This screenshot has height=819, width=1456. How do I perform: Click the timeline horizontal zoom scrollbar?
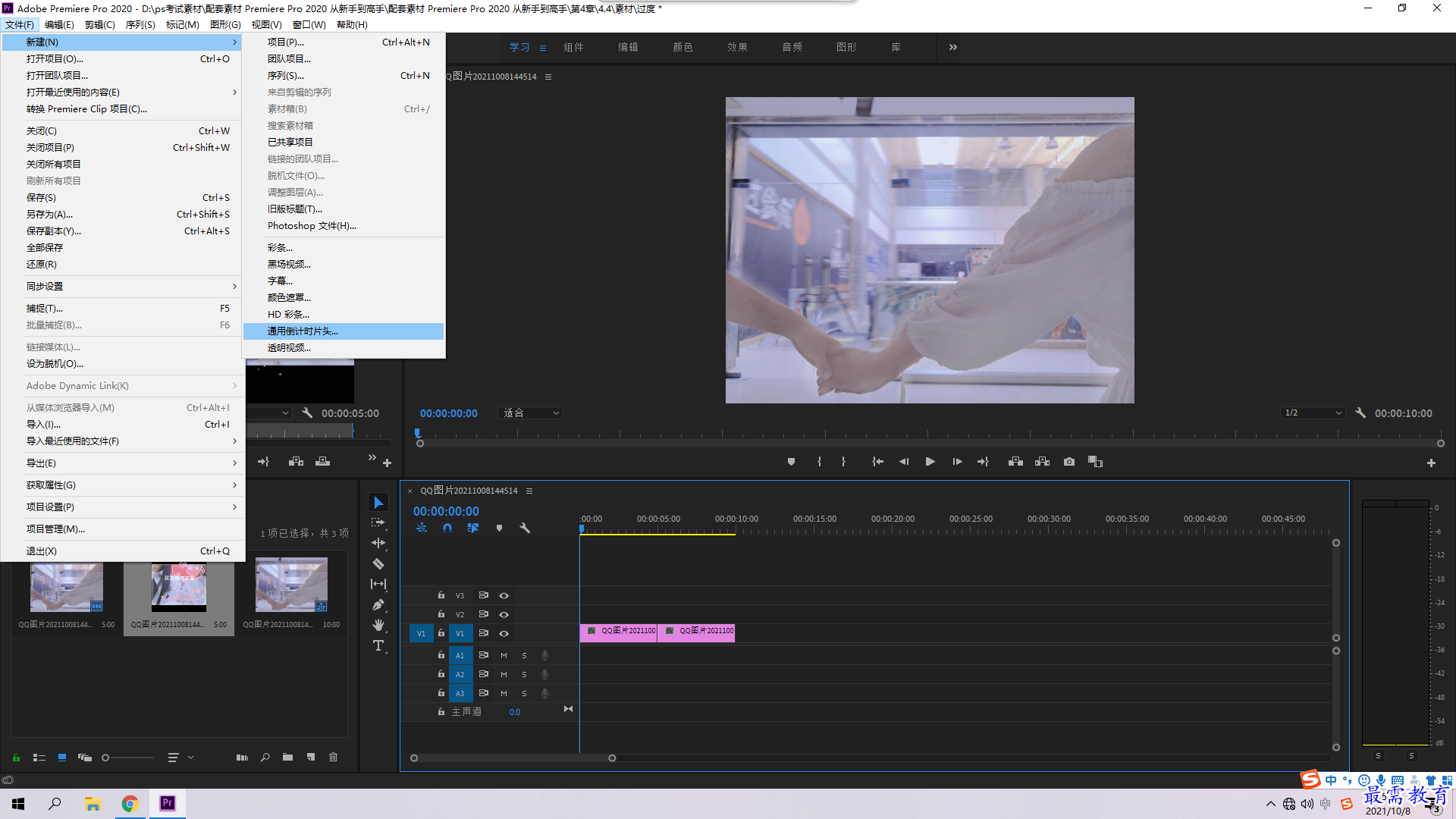513,758
